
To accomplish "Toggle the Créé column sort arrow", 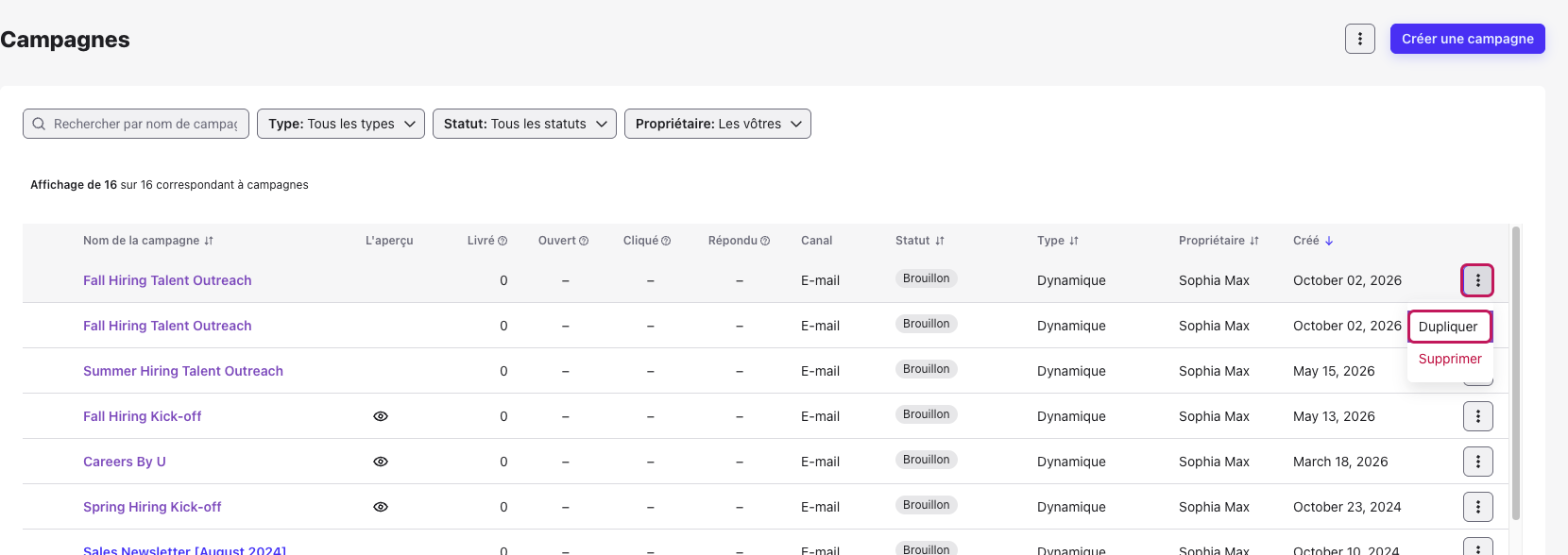I will point(1328,241).
